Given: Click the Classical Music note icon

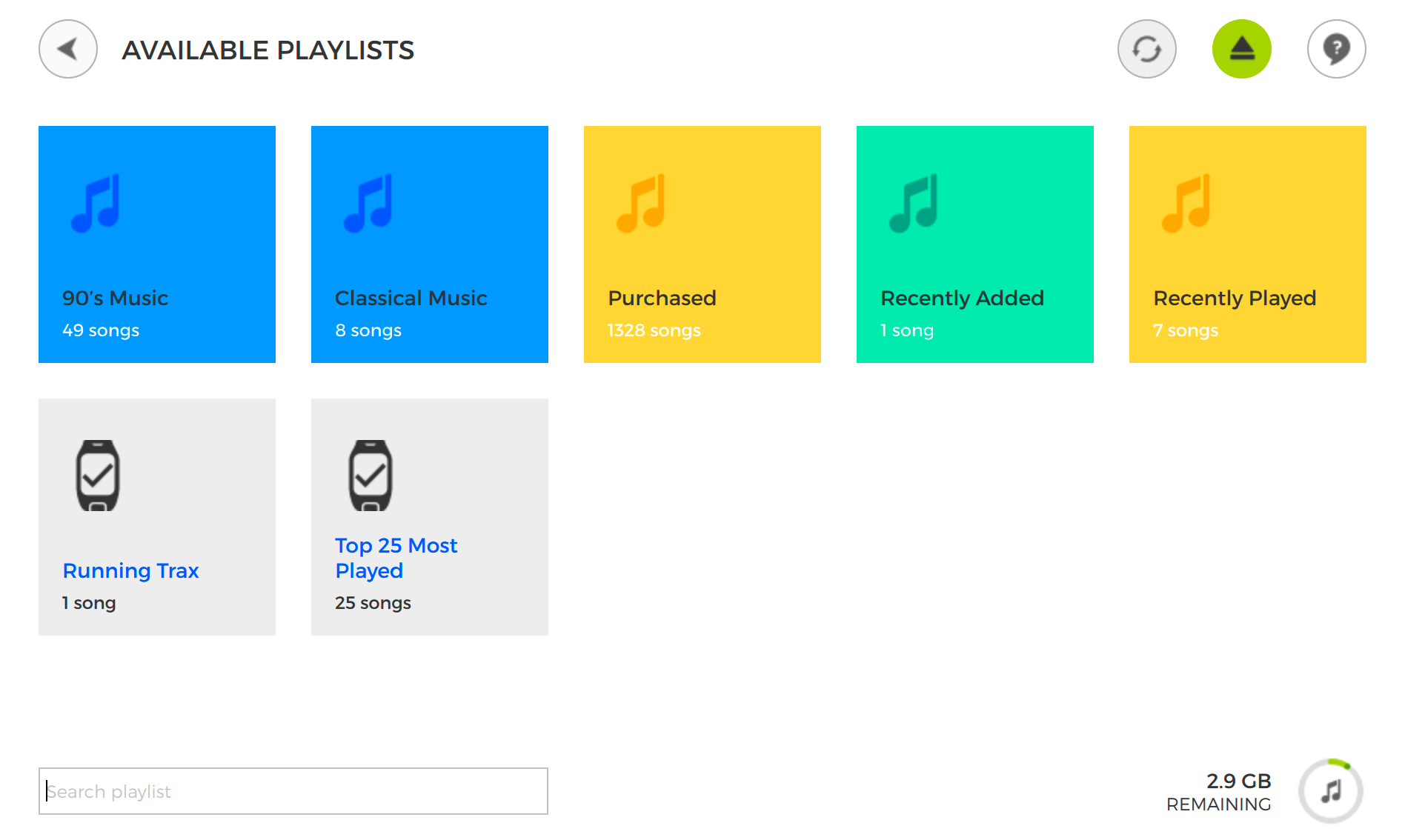Looking at the screenshot, I should click(368, 203).
